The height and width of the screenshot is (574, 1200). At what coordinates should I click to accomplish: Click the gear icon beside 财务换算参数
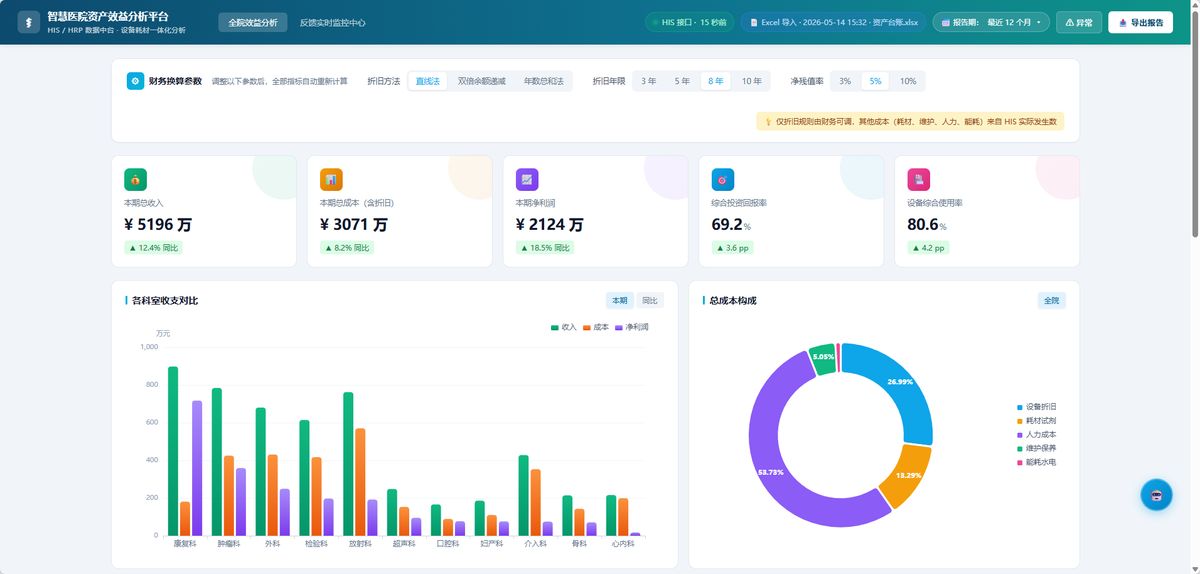pos(135,81)
